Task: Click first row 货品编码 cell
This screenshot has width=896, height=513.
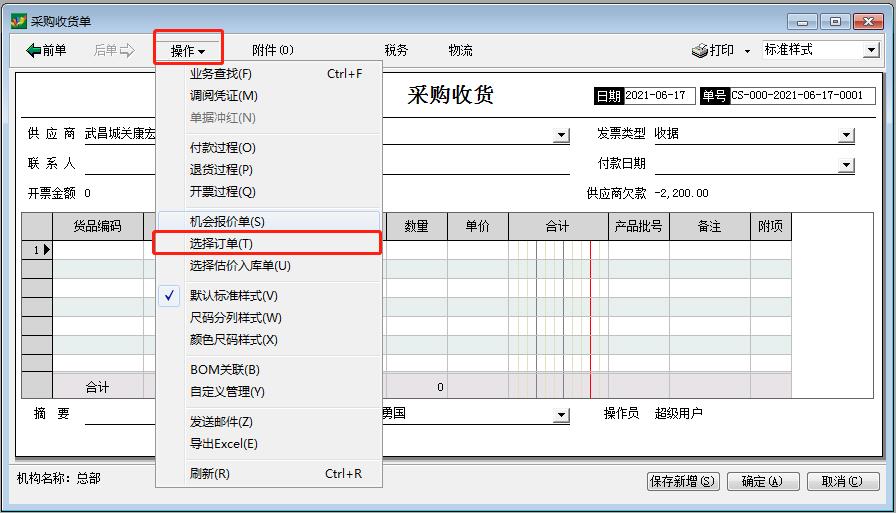Action: coord(98,250)
